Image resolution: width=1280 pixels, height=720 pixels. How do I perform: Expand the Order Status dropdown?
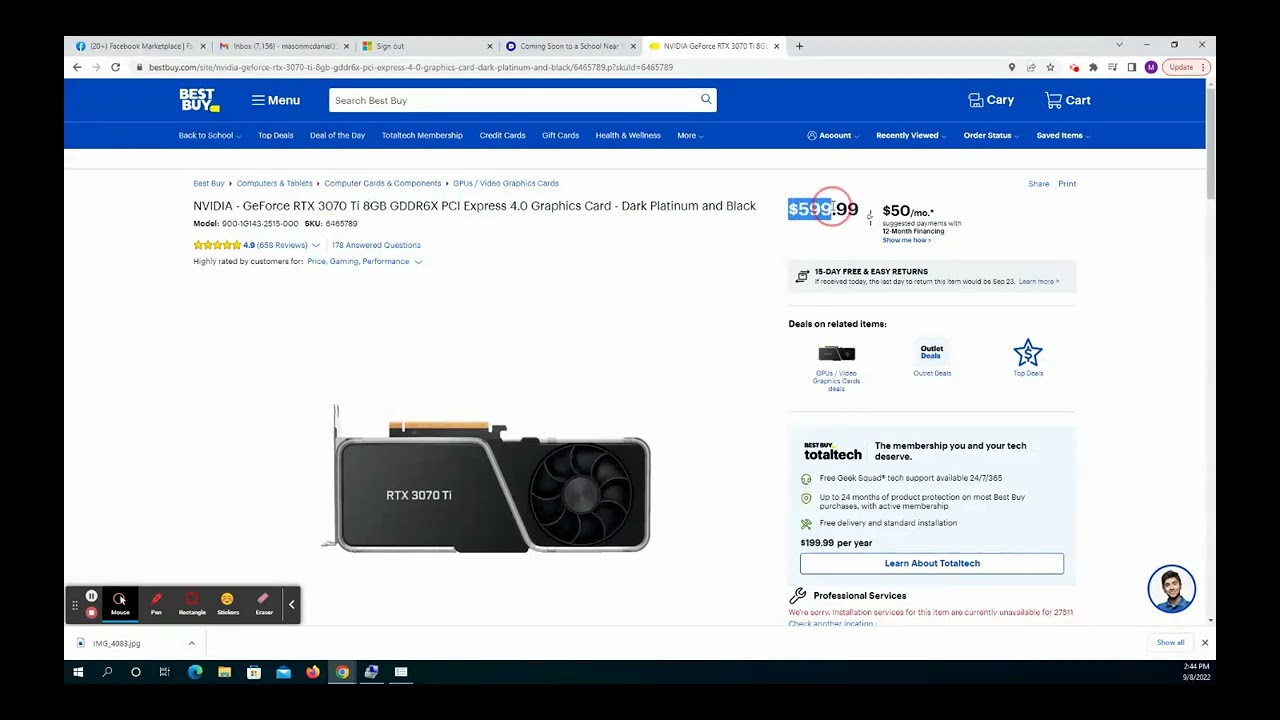pos(991,135)
